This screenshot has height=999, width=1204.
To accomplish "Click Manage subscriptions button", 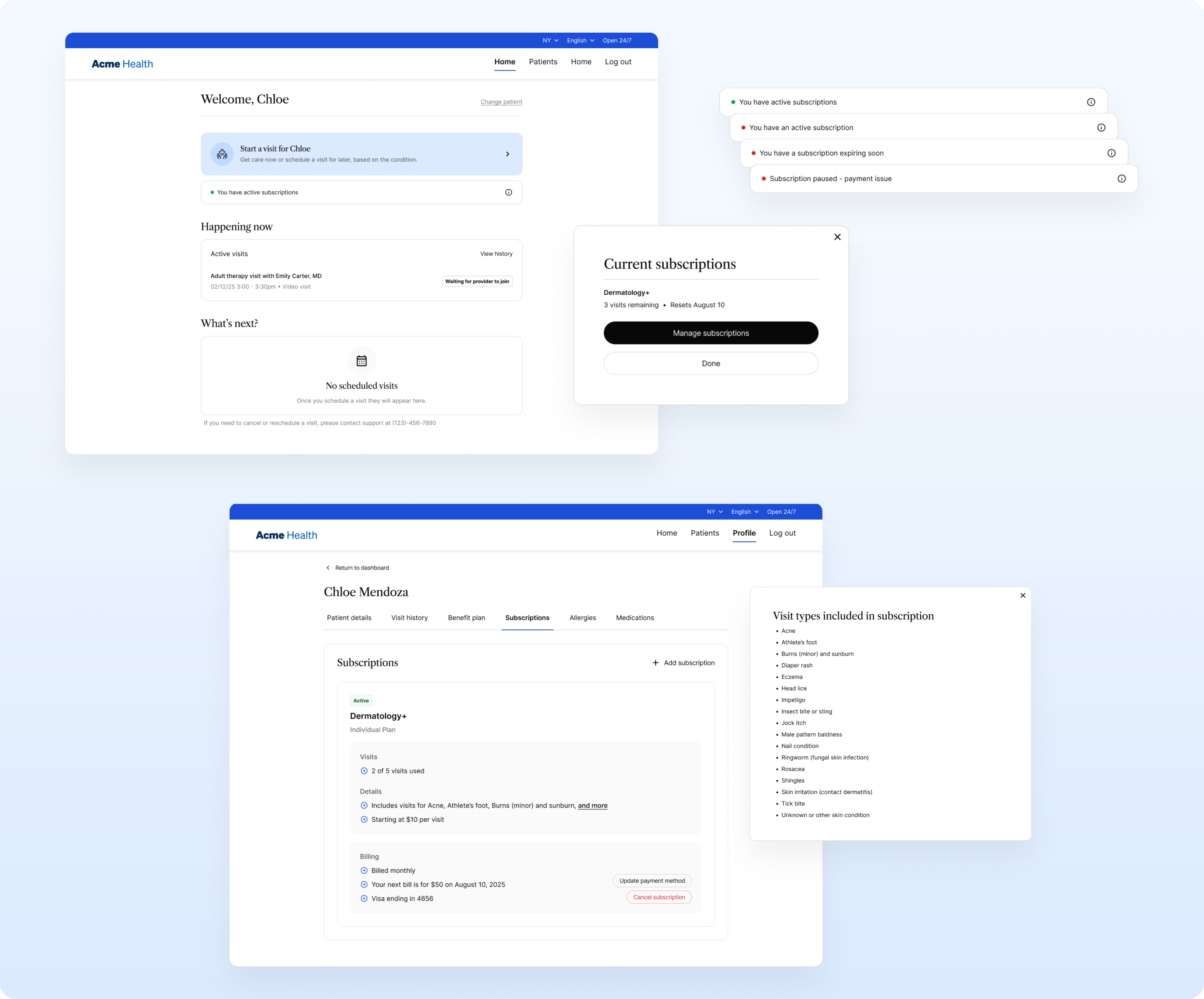I will click(x=710, y=333).
